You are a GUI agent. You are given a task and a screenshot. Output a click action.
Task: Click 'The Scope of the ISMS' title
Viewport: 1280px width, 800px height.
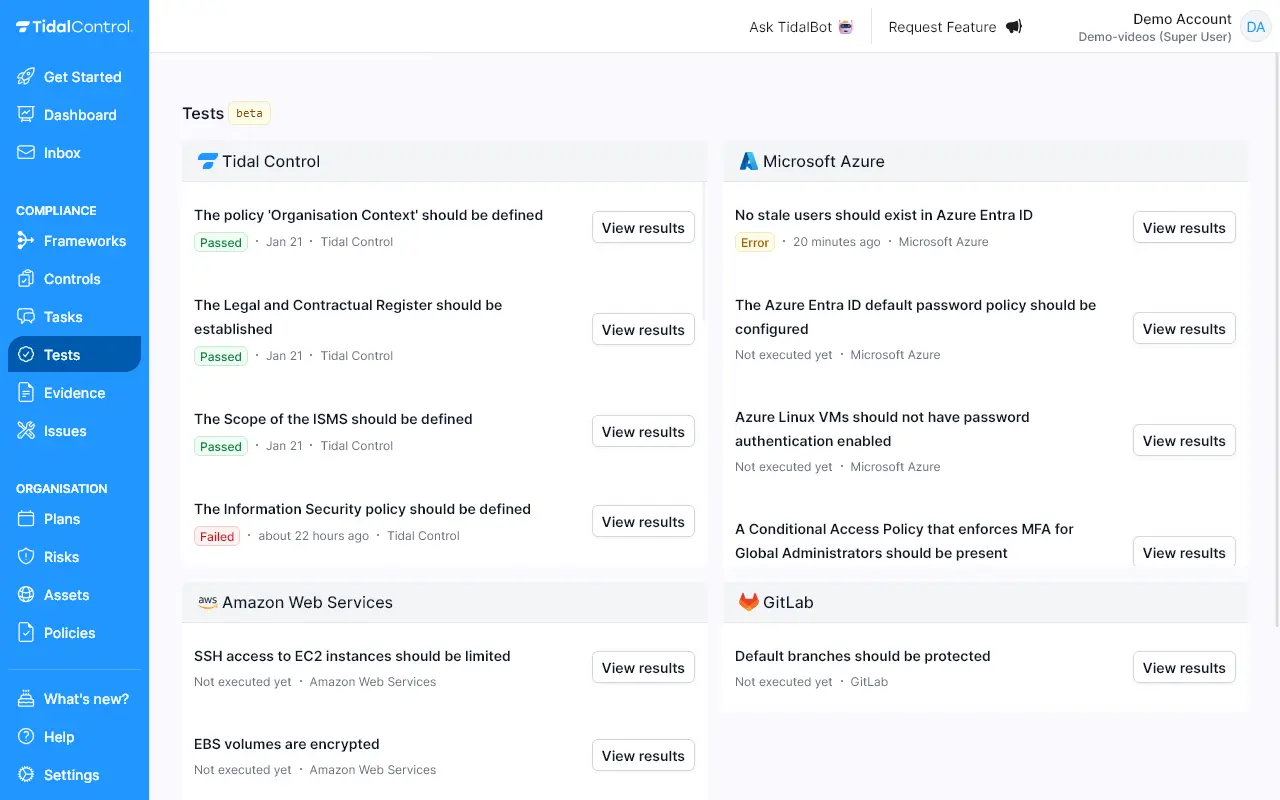pyautogui.click(x=333, y=419)
